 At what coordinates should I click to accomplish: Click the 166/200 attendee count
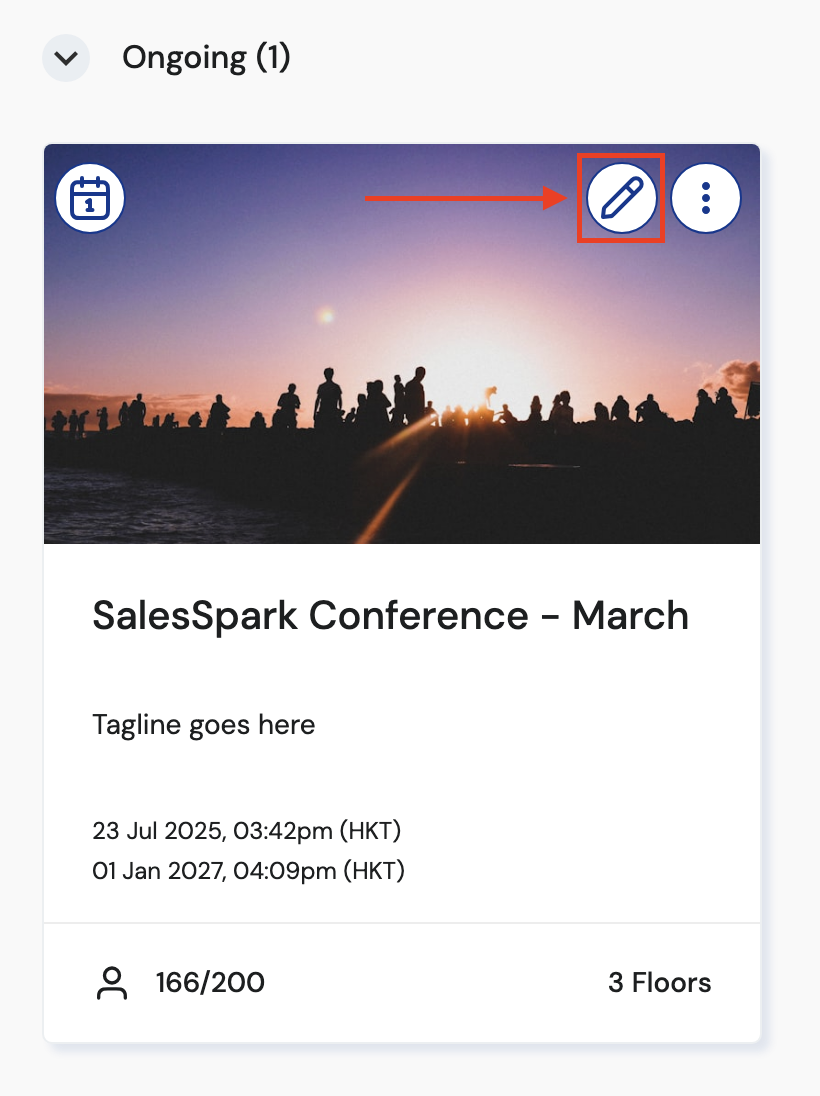click(x=210, y=983)
